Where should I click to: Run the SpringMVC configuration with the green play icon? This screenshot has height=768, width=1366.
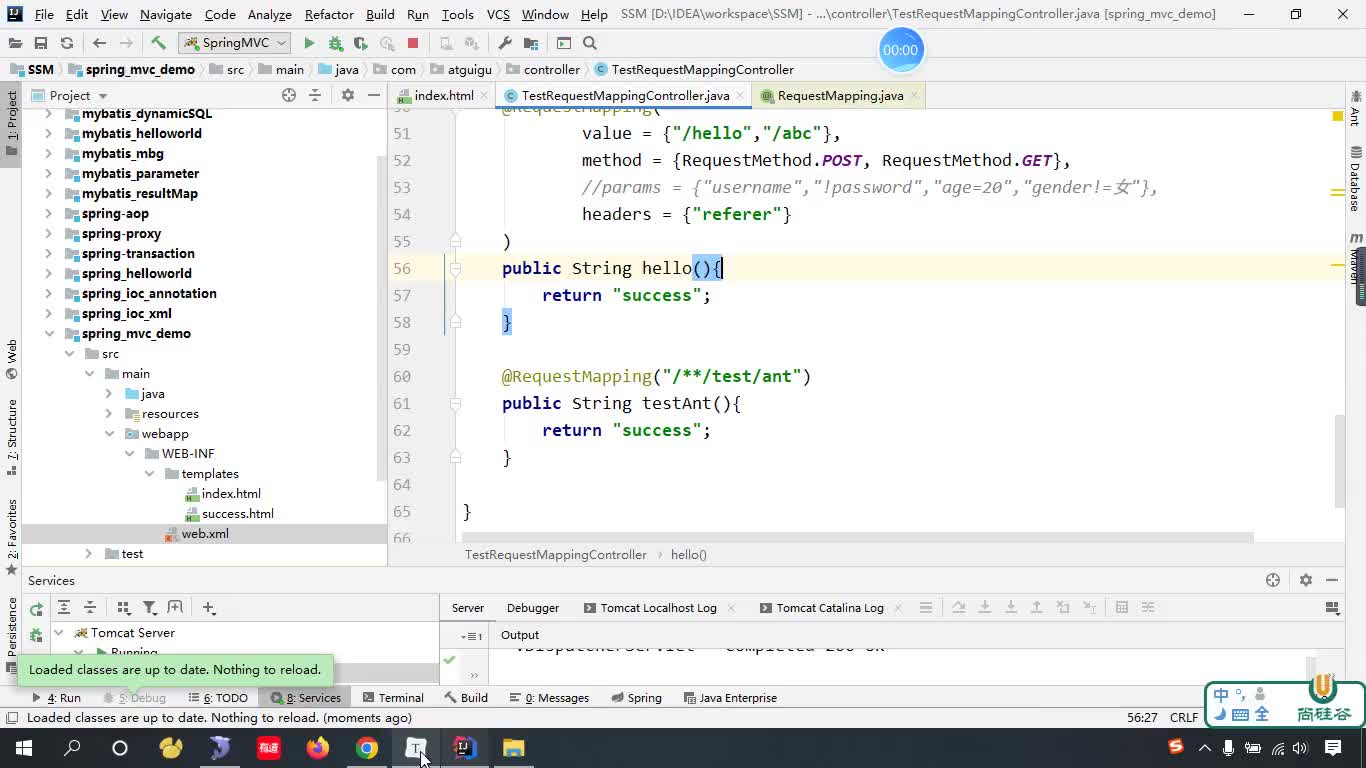click(x=309, y=43)
